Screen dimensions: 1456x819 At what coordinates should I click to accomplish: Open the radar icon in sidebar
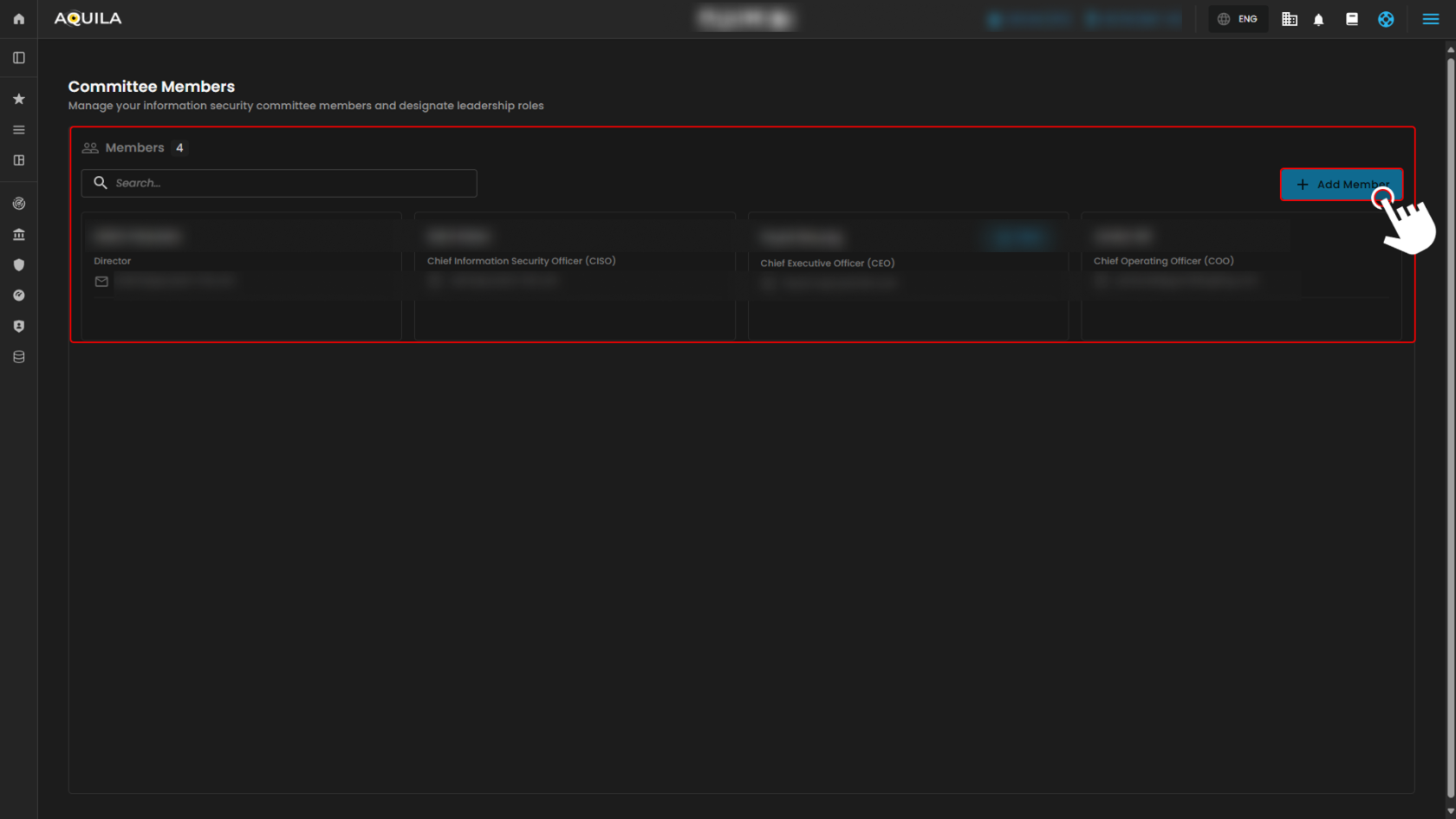18,204
